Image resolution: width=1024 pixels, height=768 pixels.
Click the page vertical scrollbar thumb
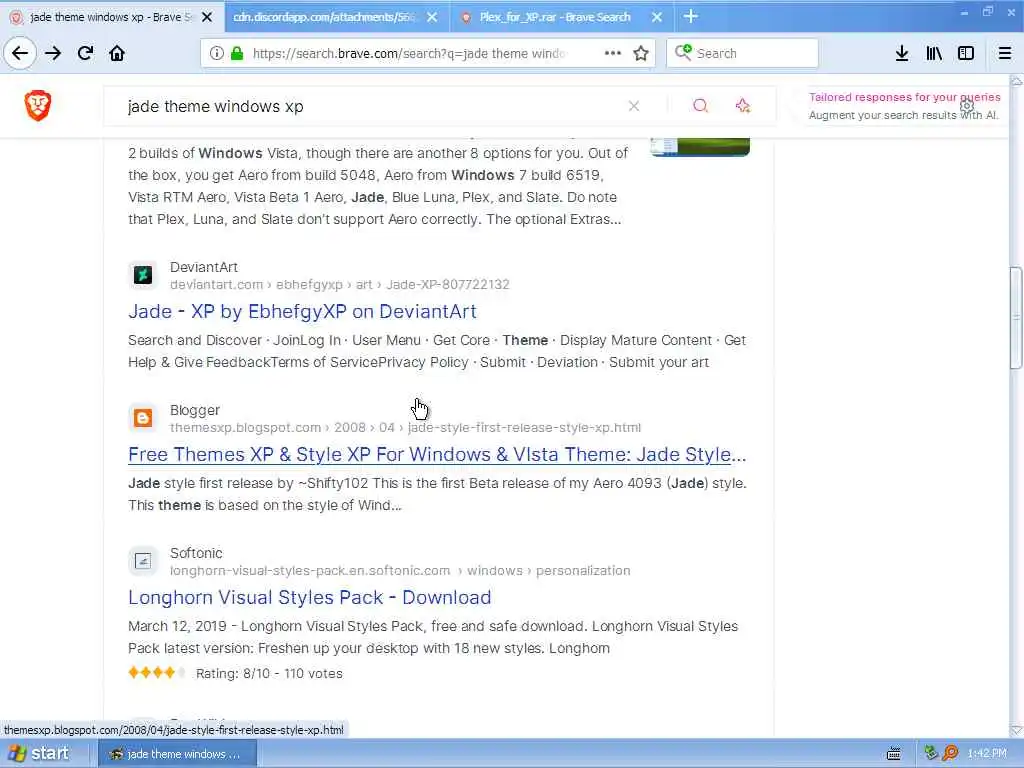[1016, 318]
